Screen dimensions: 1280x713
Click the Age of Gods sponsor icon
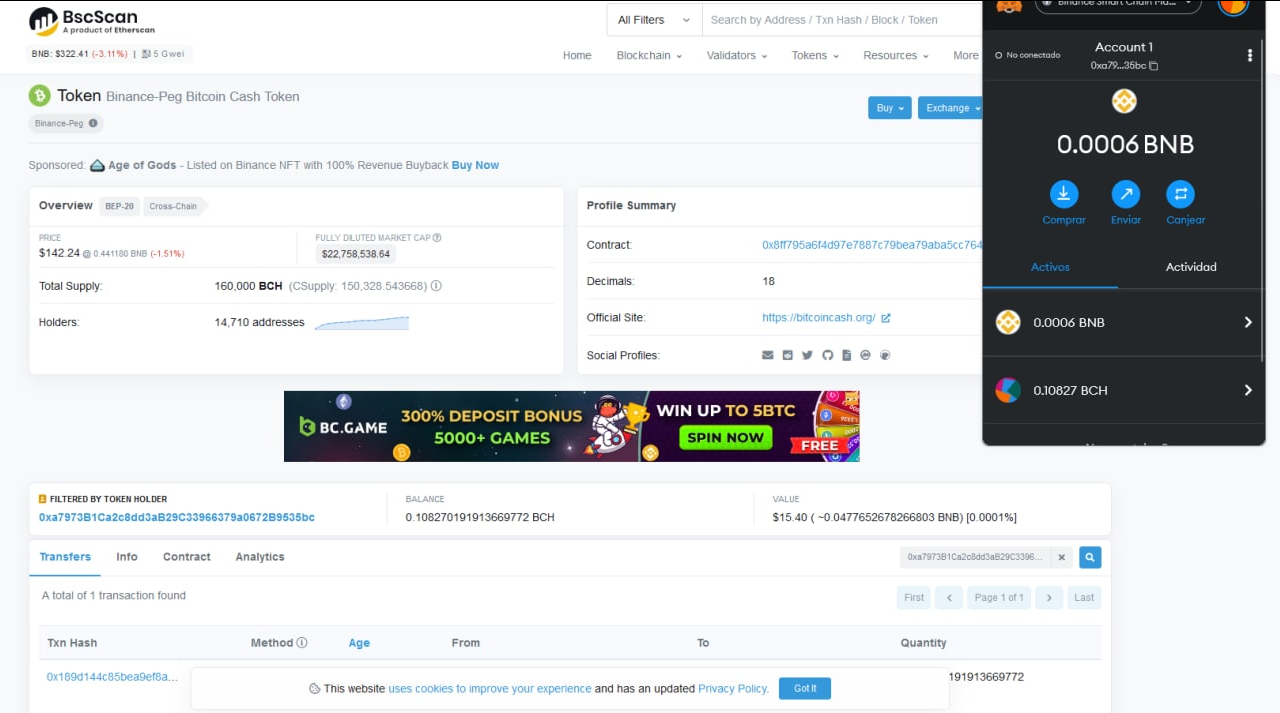[97, 165]
